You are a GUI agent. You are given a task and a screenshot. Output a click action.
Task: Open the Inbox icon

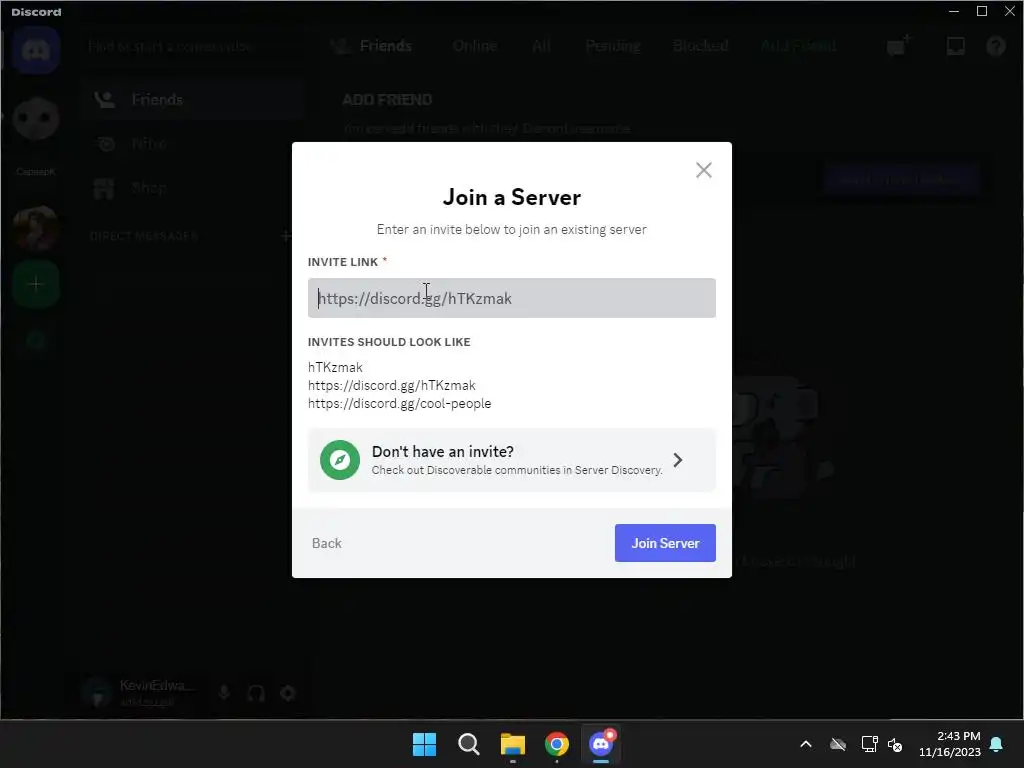955,46
